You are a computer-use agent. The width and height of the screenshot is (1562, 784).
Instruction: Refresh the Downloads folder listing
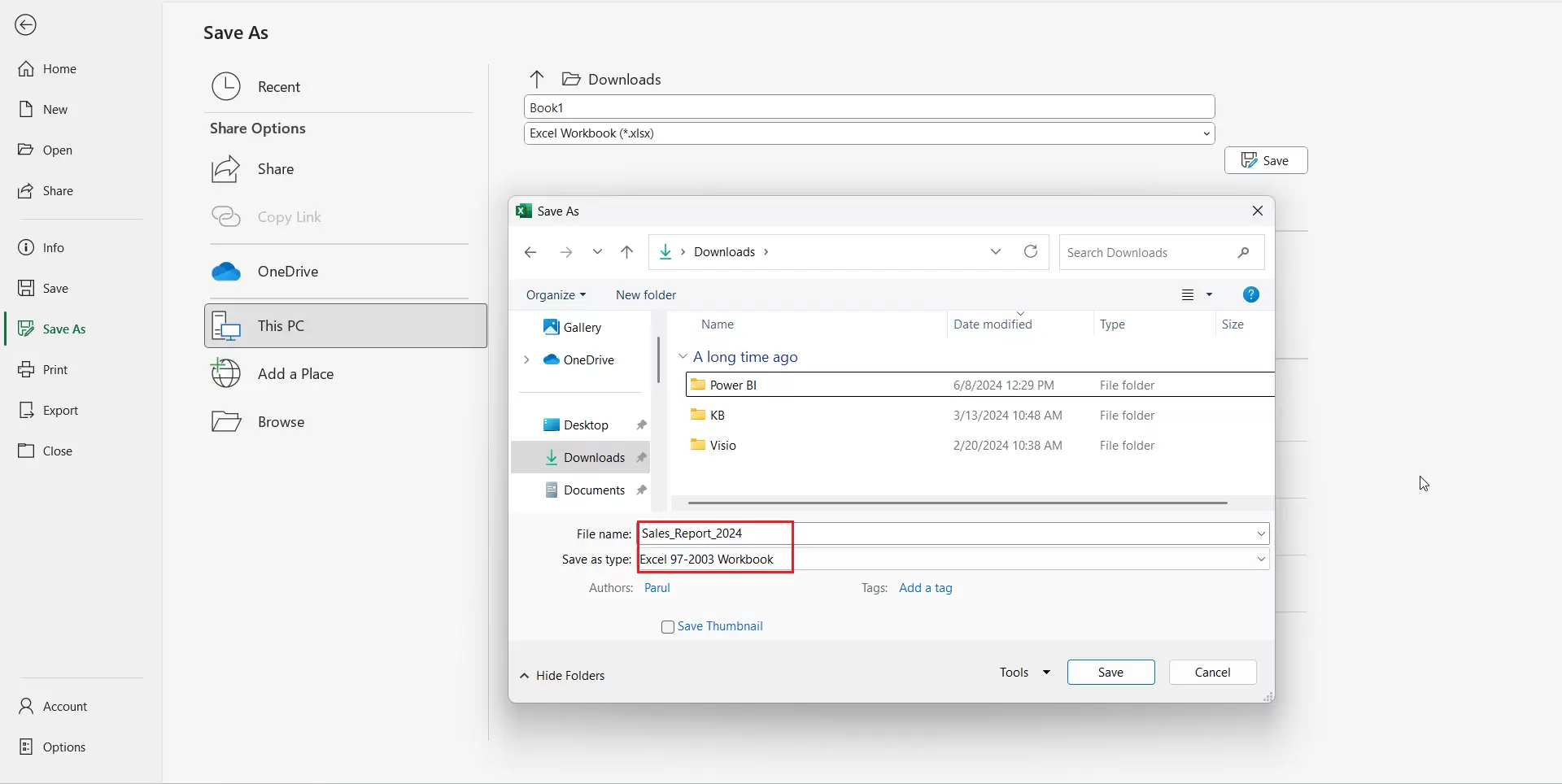tap(1031, 251)
